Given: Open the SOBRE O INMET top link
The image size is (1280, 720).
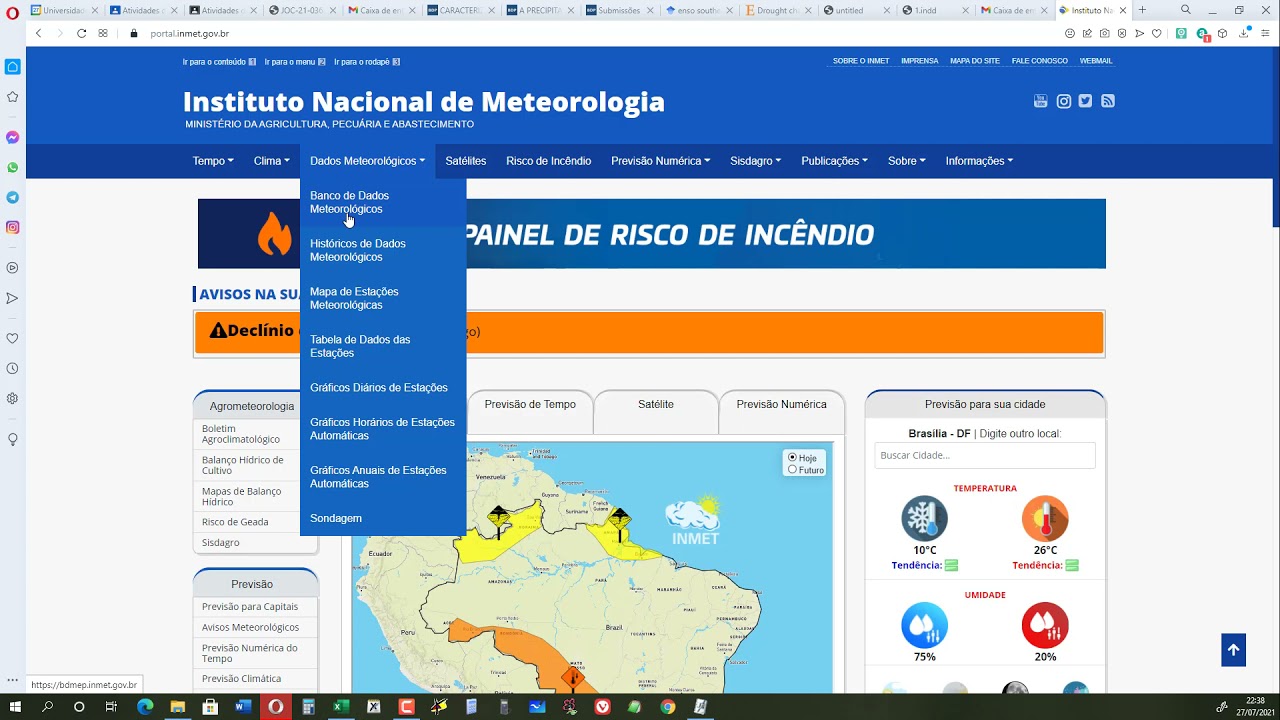Looking at the screenshot, I should tap(861, 61).
